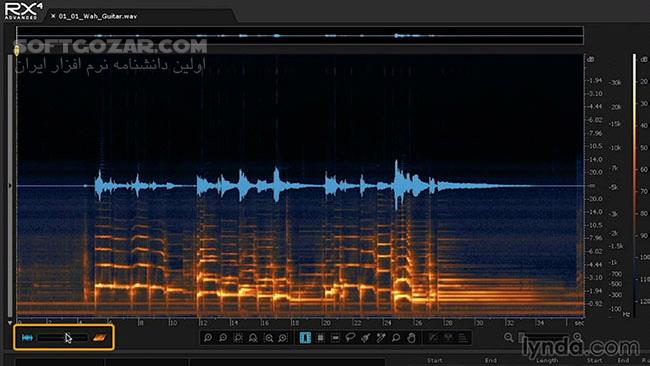Select the brush selection tool
Image resolution: width=650 pixels, height=366 pixels.
366,338
